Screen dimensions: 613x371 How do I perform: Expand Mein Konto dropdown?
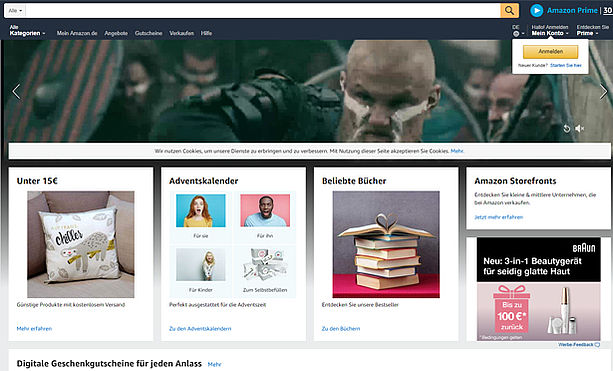(x=550, y=33)
